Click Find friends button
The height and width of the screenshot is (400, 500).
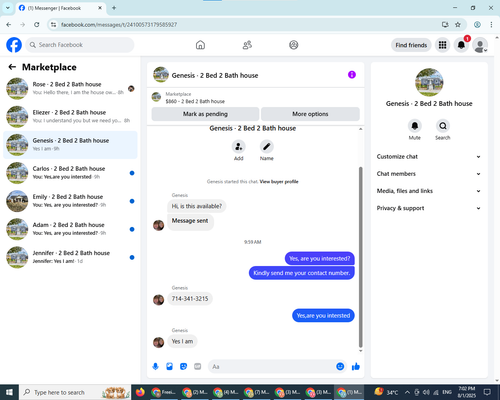click(x=411, y=45)
